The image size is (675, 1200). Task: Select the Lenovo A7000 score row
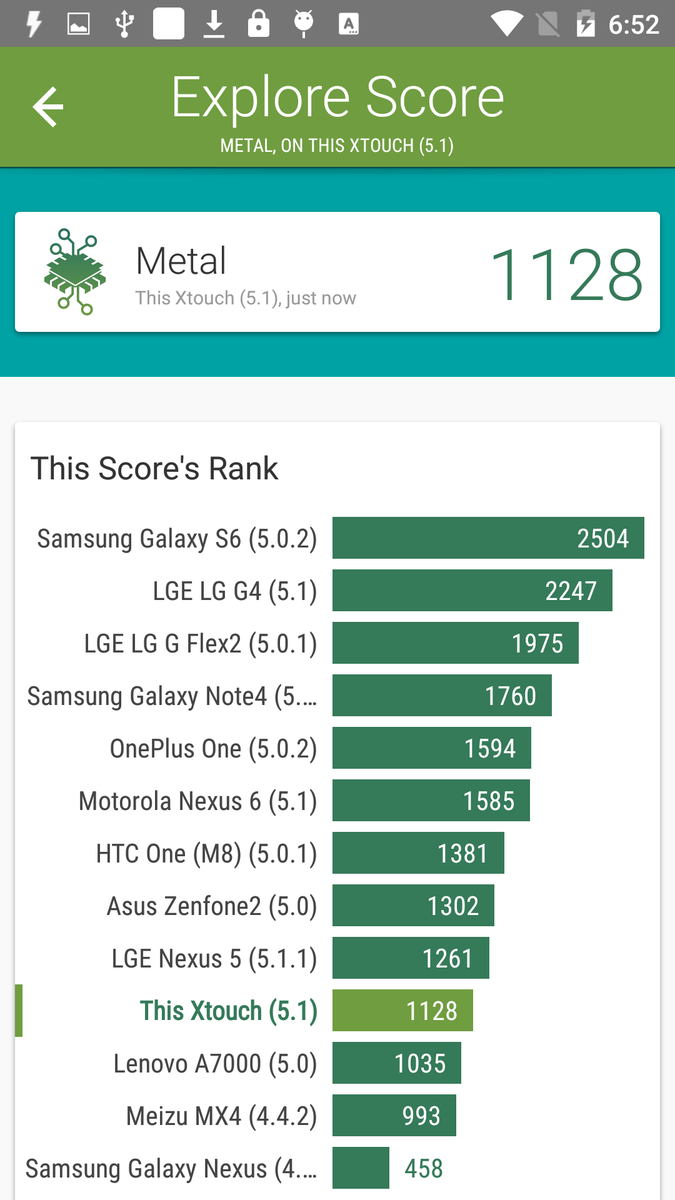[x=337, y=1063]
